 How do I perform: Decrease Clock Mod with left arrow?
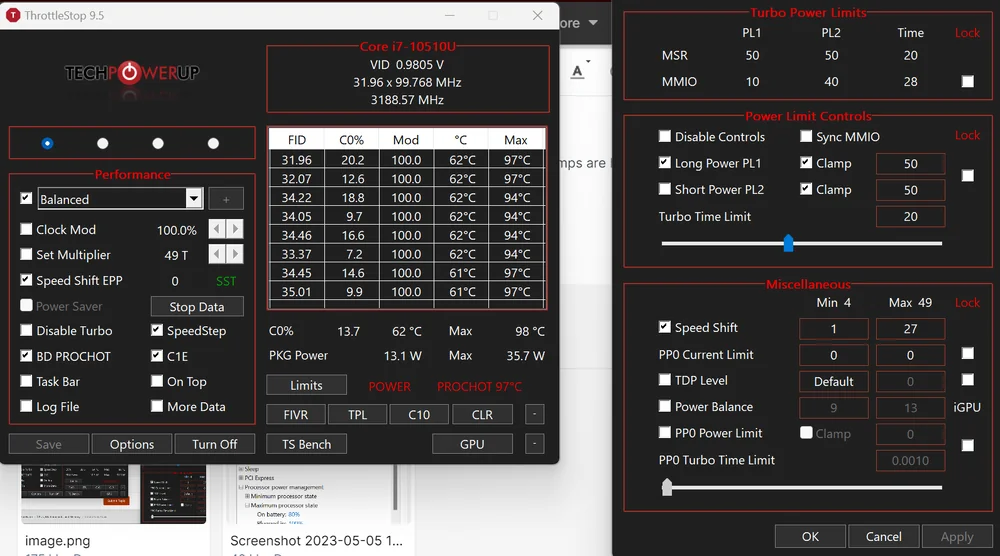(217, 229)
